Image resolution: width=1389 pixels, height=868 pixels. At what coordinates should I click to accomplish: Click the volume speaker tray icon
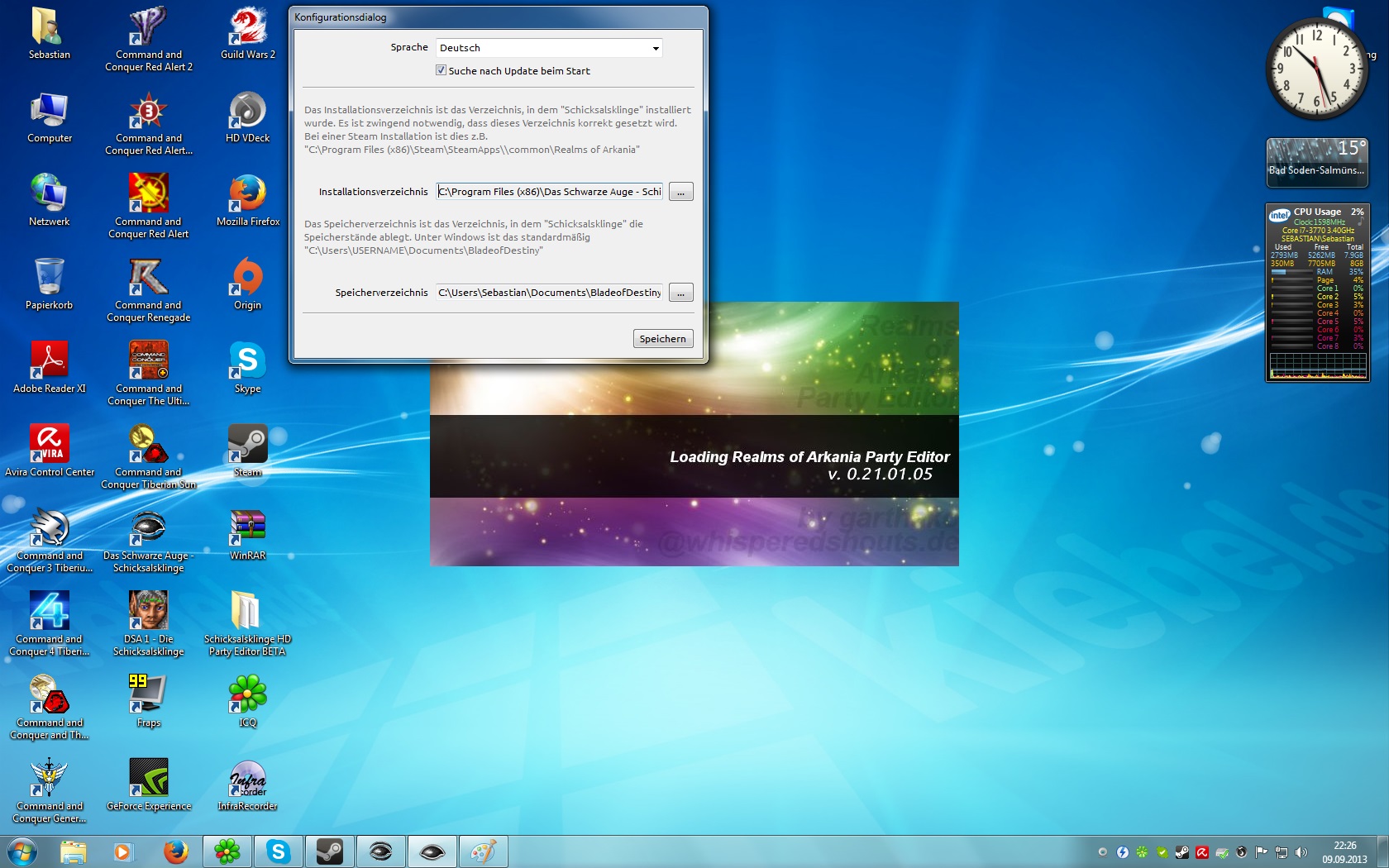click(1301, 852)
